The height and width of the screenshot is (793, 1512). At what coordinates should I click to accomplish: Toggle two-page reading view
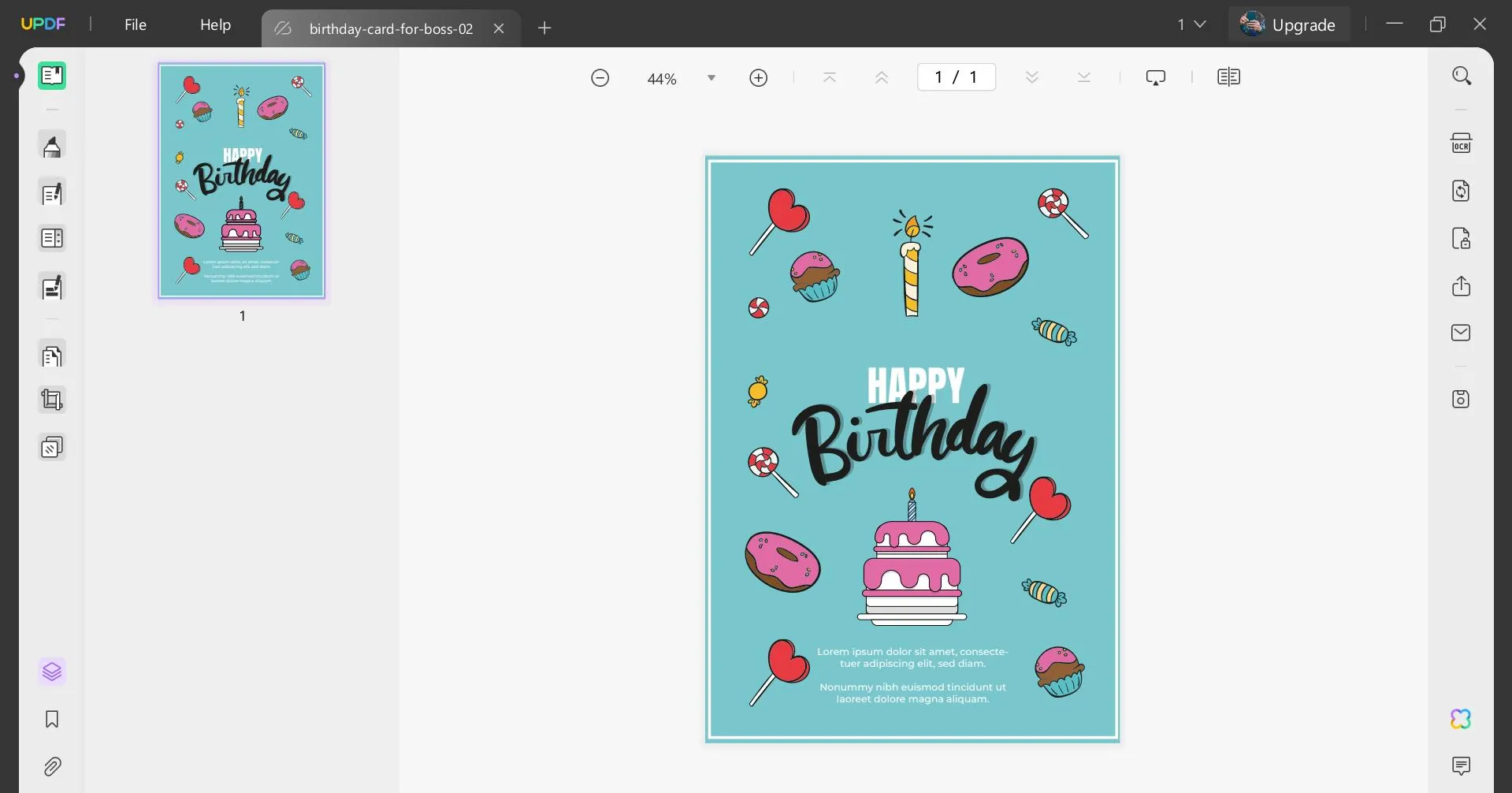(1228, 76)
